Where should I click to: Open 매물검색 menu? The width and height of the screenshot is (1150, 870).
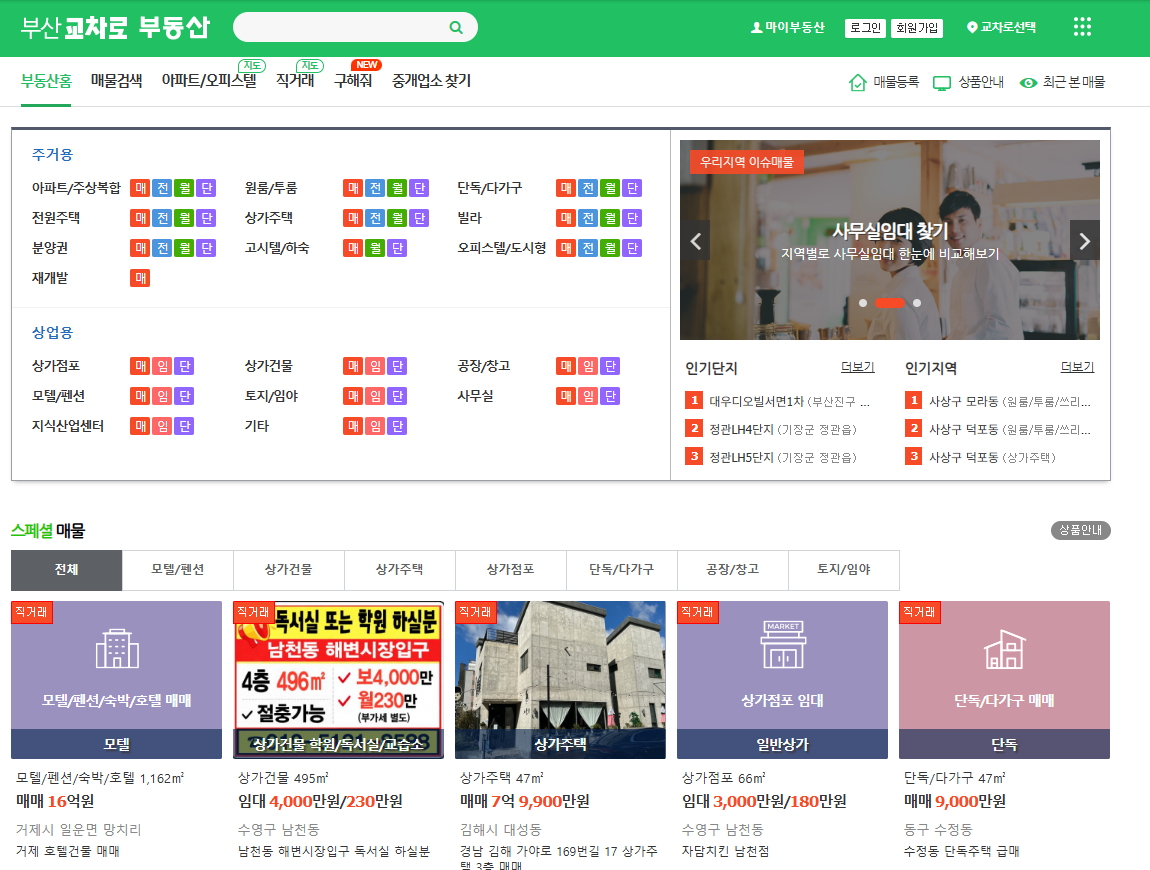click(117, 81)
